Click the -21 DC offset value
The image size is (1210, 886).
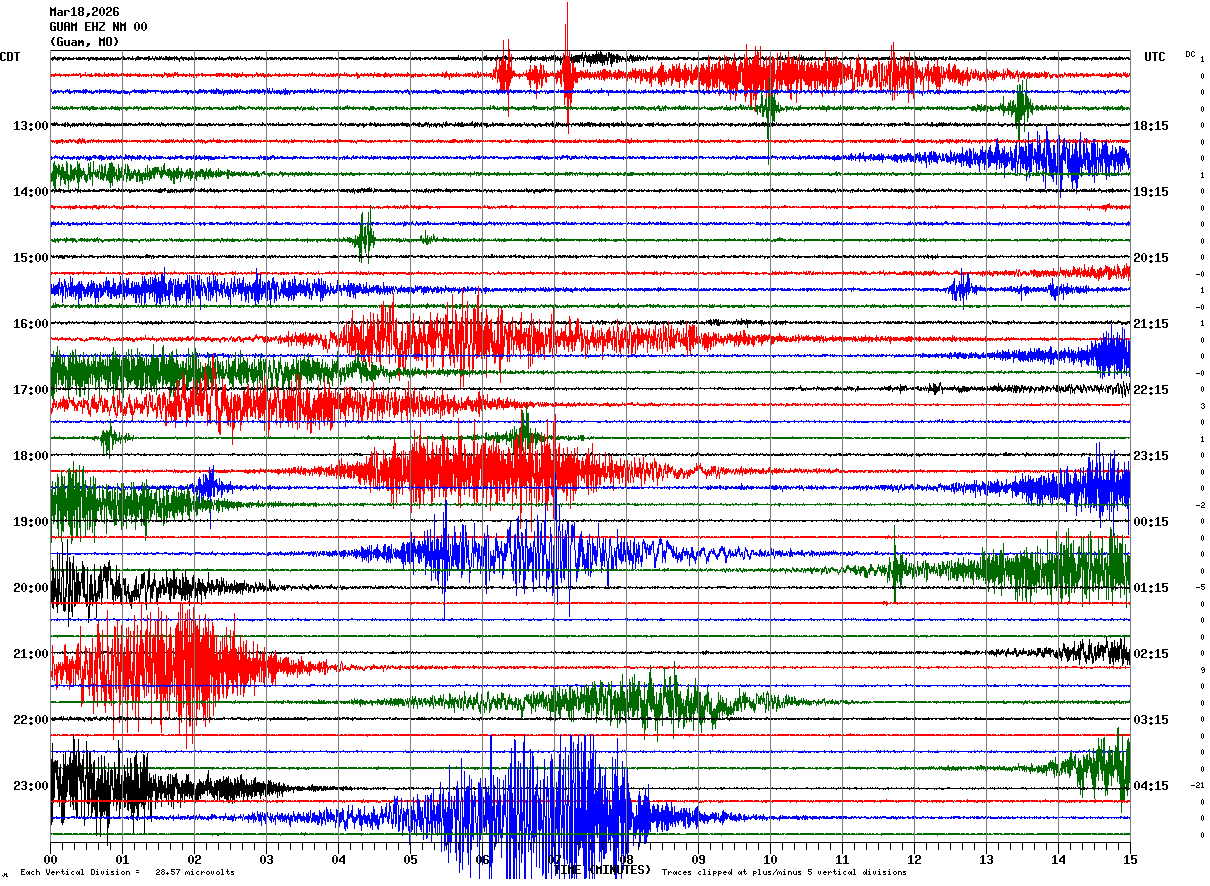pos(1197,785)
